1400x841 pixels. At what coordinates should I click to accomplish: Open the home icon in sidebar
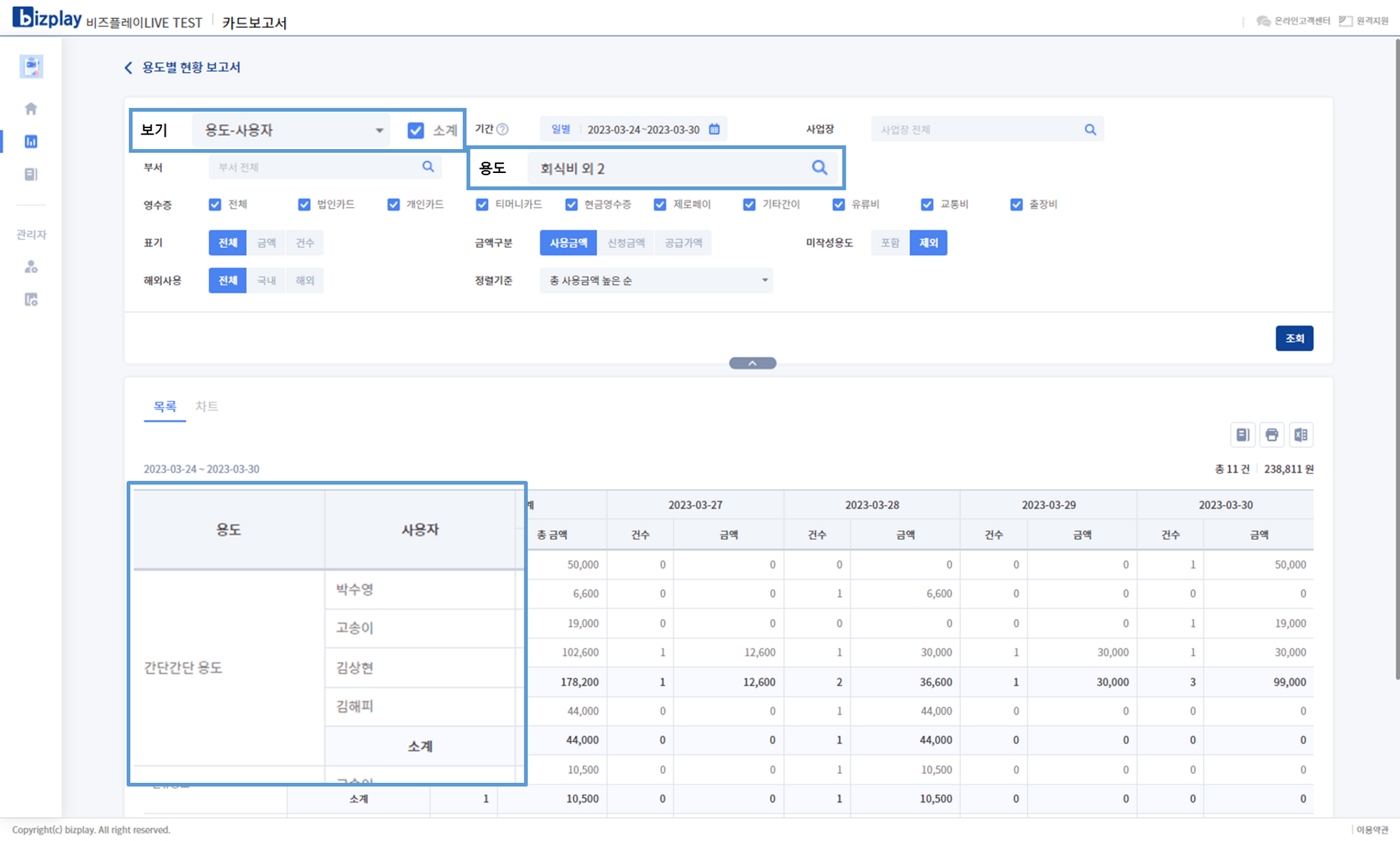point(31,109)
